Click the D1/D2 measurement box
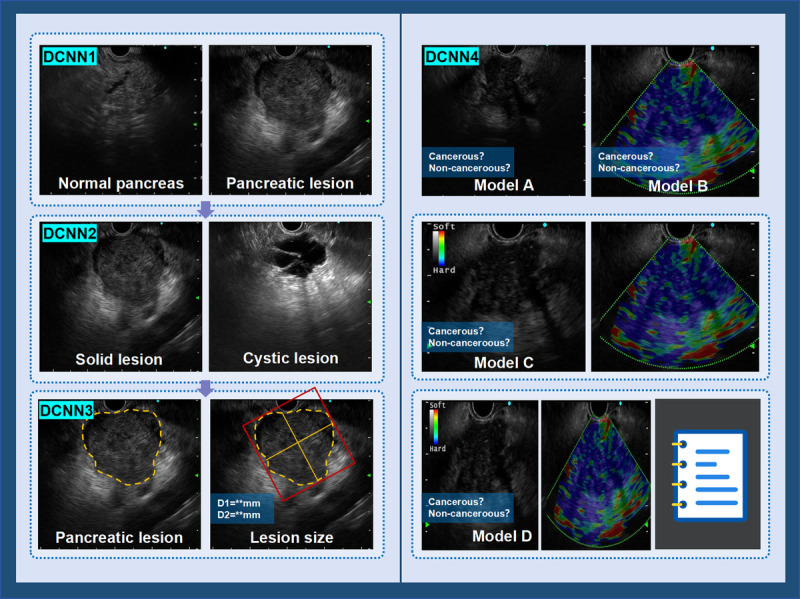Viewport: 800px width, 599px height. coord(242,509)
